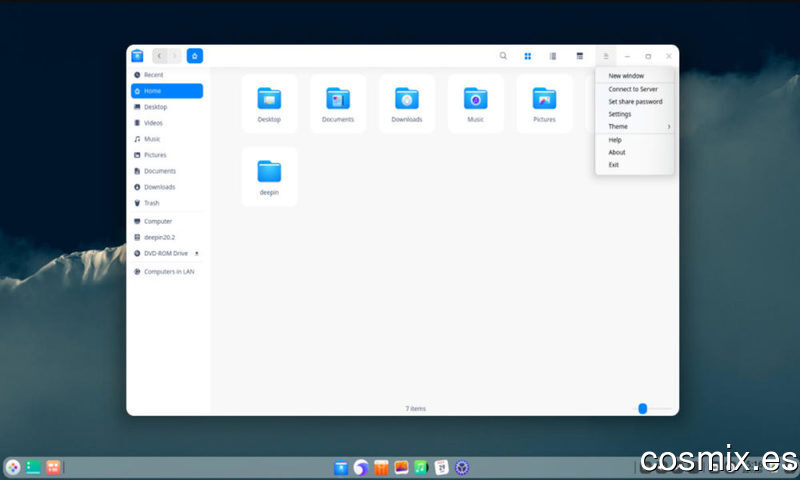Image resolution: width=800 pixels, height=480 pixels.
Task: Go back with the left arrow
Action: tap(159, 56)
